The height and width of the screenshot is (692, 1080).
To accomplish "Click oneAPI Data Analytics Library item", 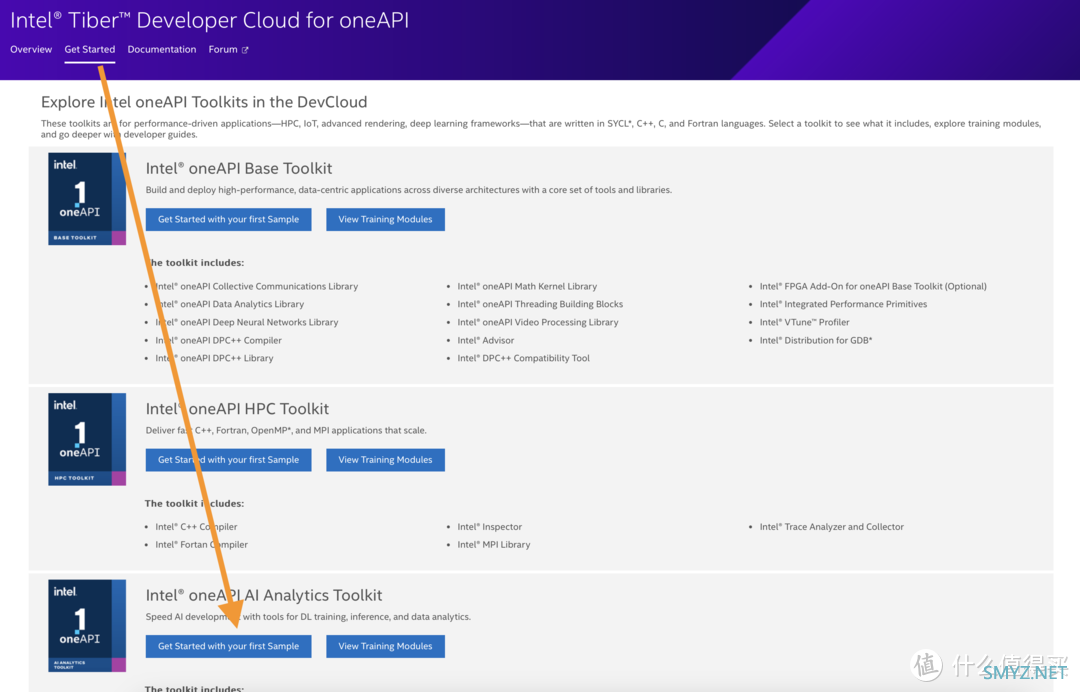I will click(229, 304).
